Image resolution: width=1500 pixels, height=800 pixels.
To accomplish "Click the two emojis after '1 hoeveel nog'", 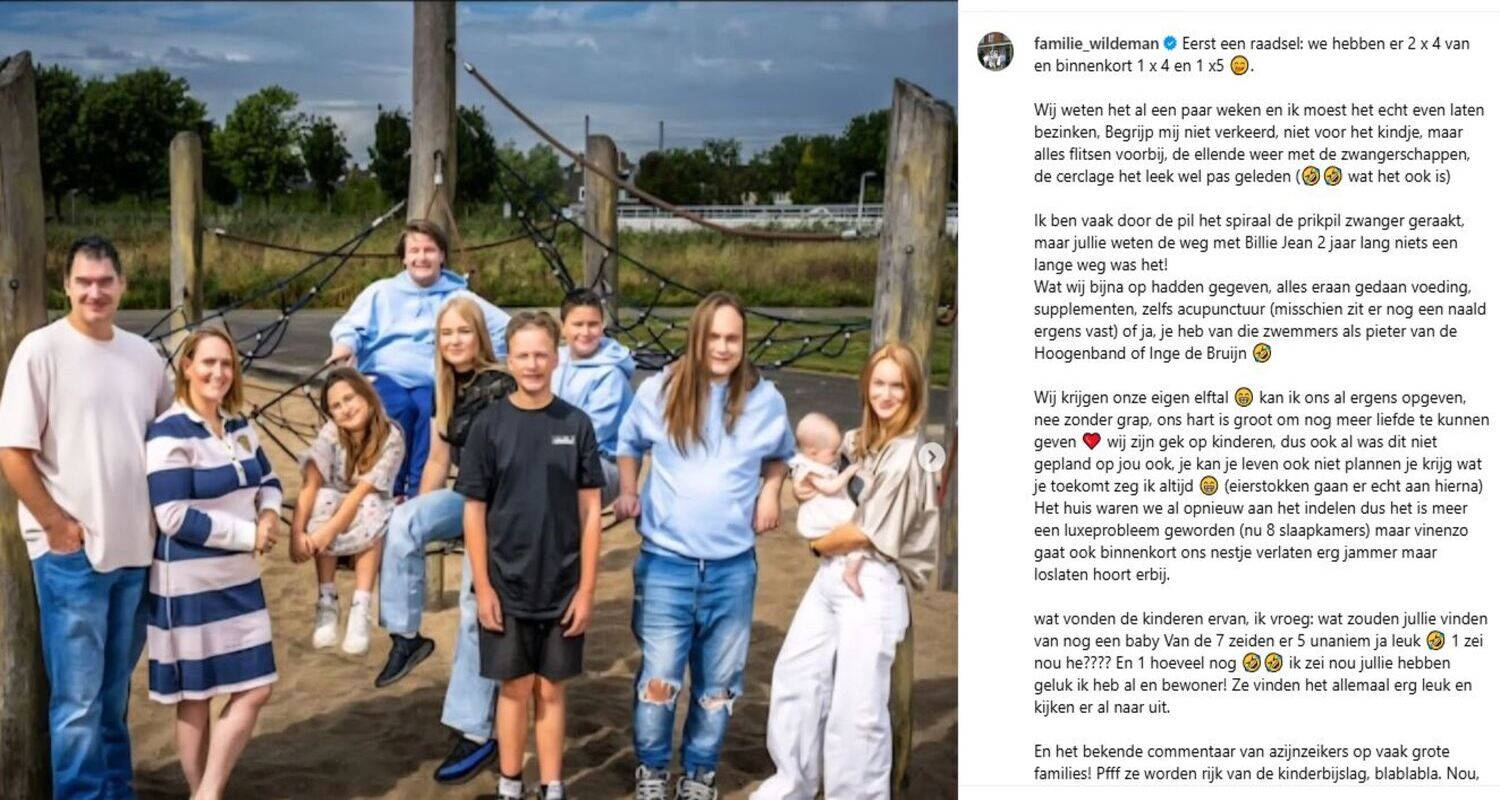I will [1263, 662].
